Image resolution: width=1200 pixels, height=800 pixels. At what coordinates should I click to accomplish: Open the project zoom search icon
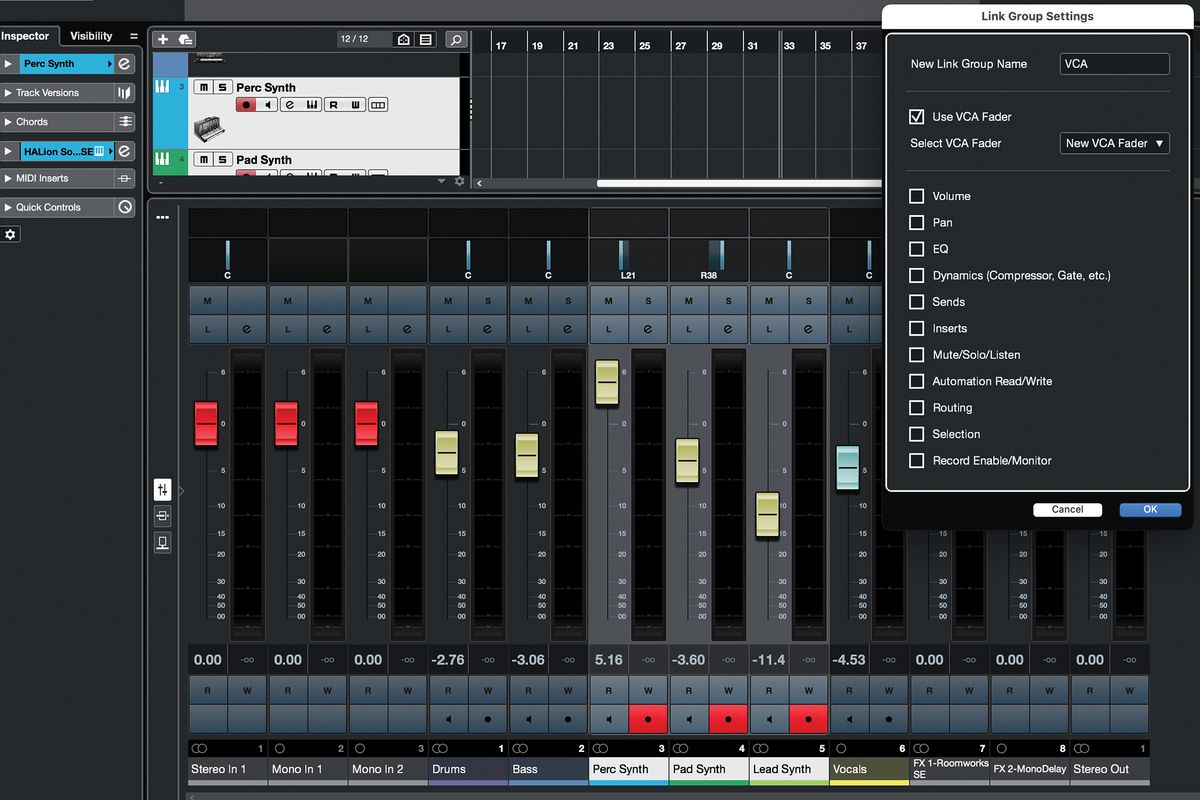[456, 39]
